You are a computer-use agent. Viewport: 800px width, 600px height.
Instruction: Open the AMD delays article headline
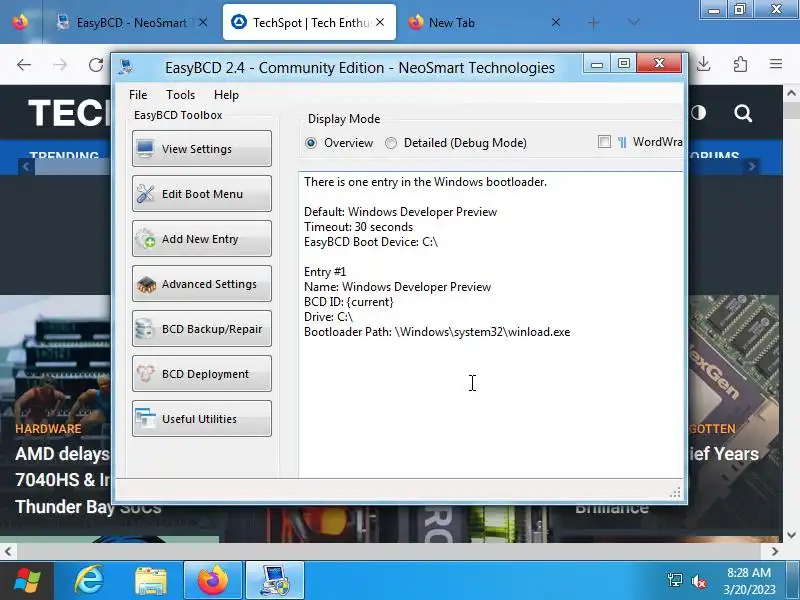63,480
